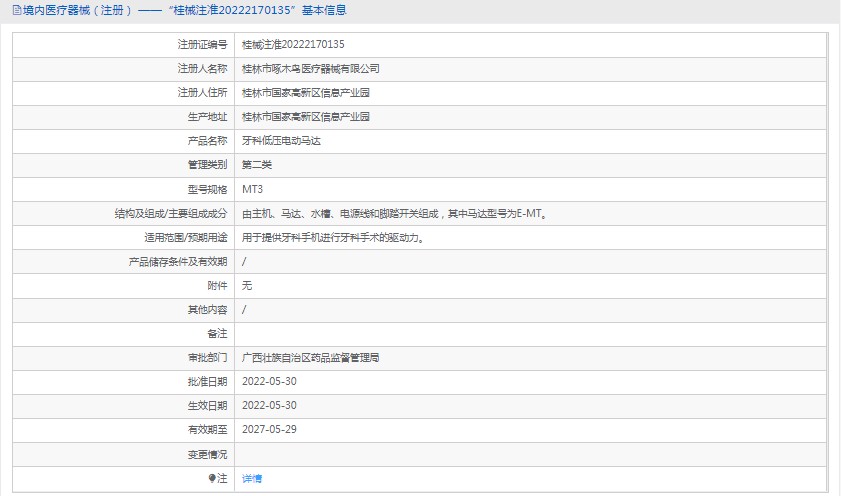This screenshot has height=496, width=841.
Task: Click the 管理类别 label
Action: (208, 165)
